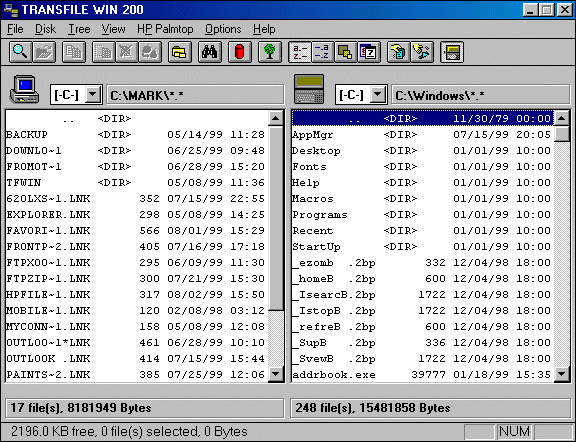Select the TFWIN directory row
Image resolution: width=576 pixels, height=442 pixels.
point(136,183)
